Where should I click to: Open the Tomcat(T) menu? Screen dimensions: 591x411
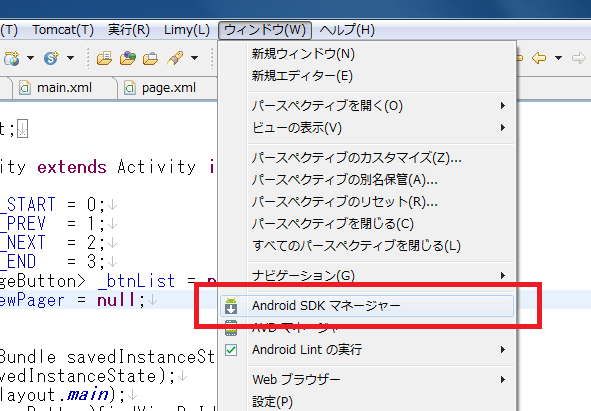pos(63,30)
